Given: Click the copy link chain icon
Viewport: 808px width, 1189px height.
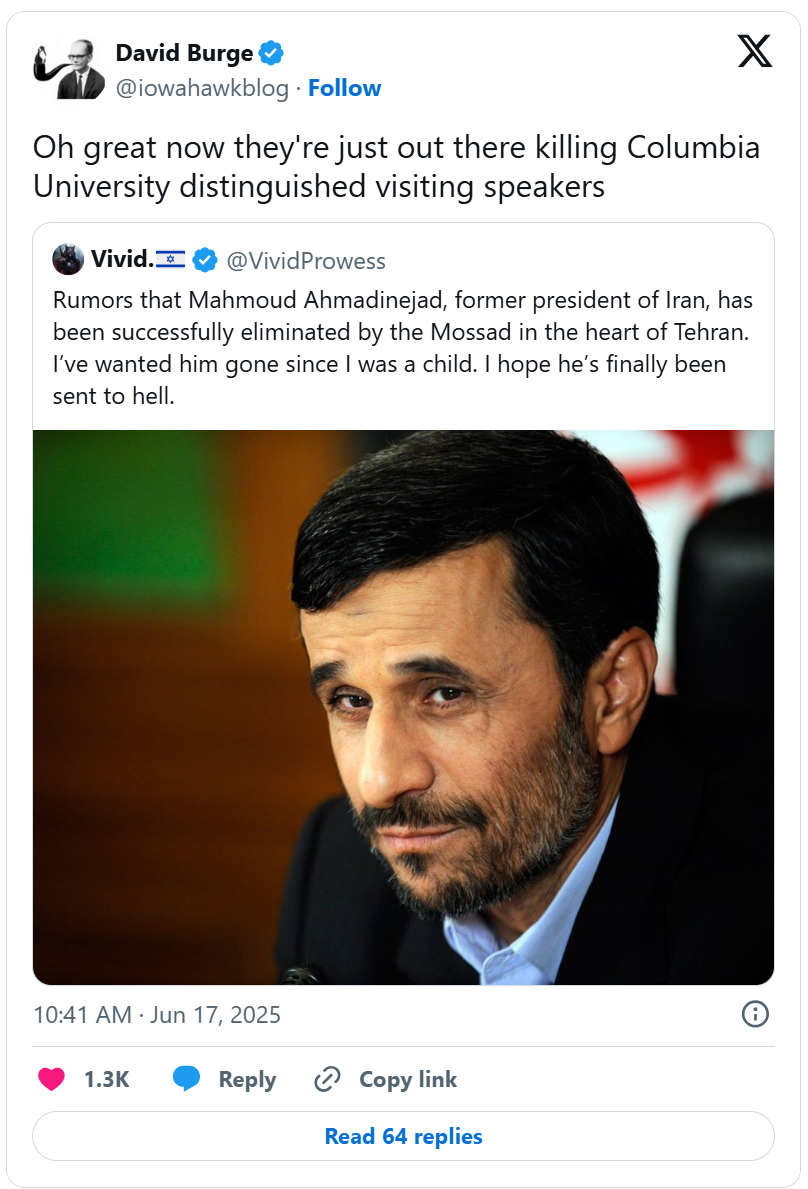Looking at the screenshot, I should point(327,1079).
